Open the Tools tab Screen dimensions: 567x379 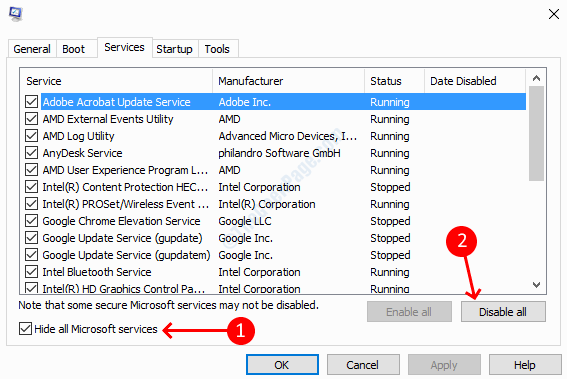217,49
